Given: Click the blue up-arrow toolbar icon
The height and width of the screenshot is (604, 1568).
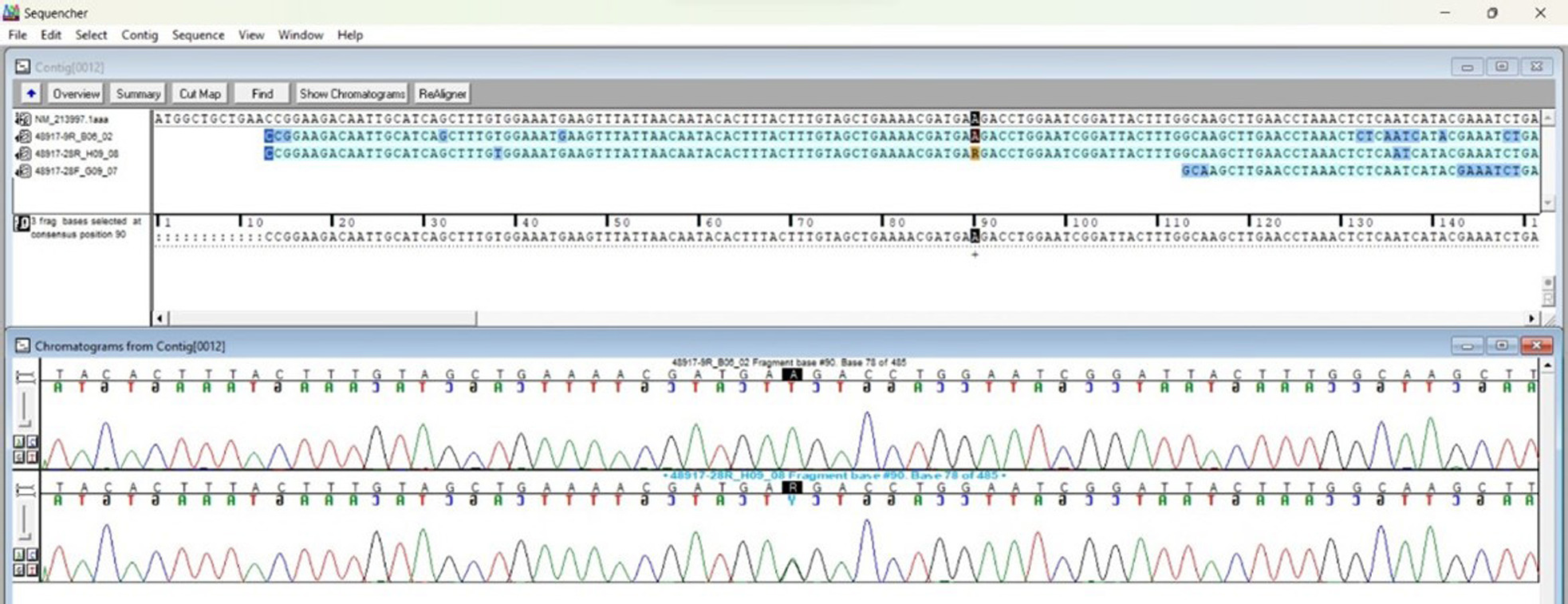Looking at the screenshot, I should [x=30, y=93].
